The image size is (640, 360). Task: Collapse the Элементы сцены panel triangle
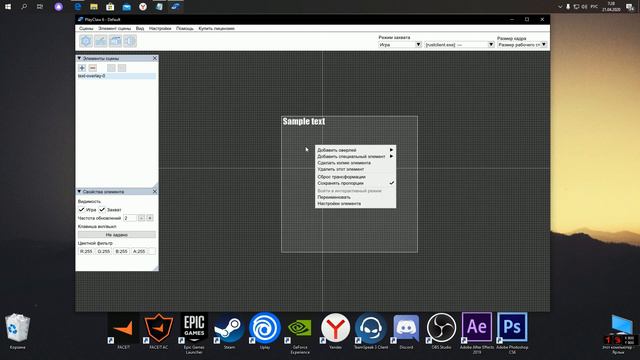point(79,58)
